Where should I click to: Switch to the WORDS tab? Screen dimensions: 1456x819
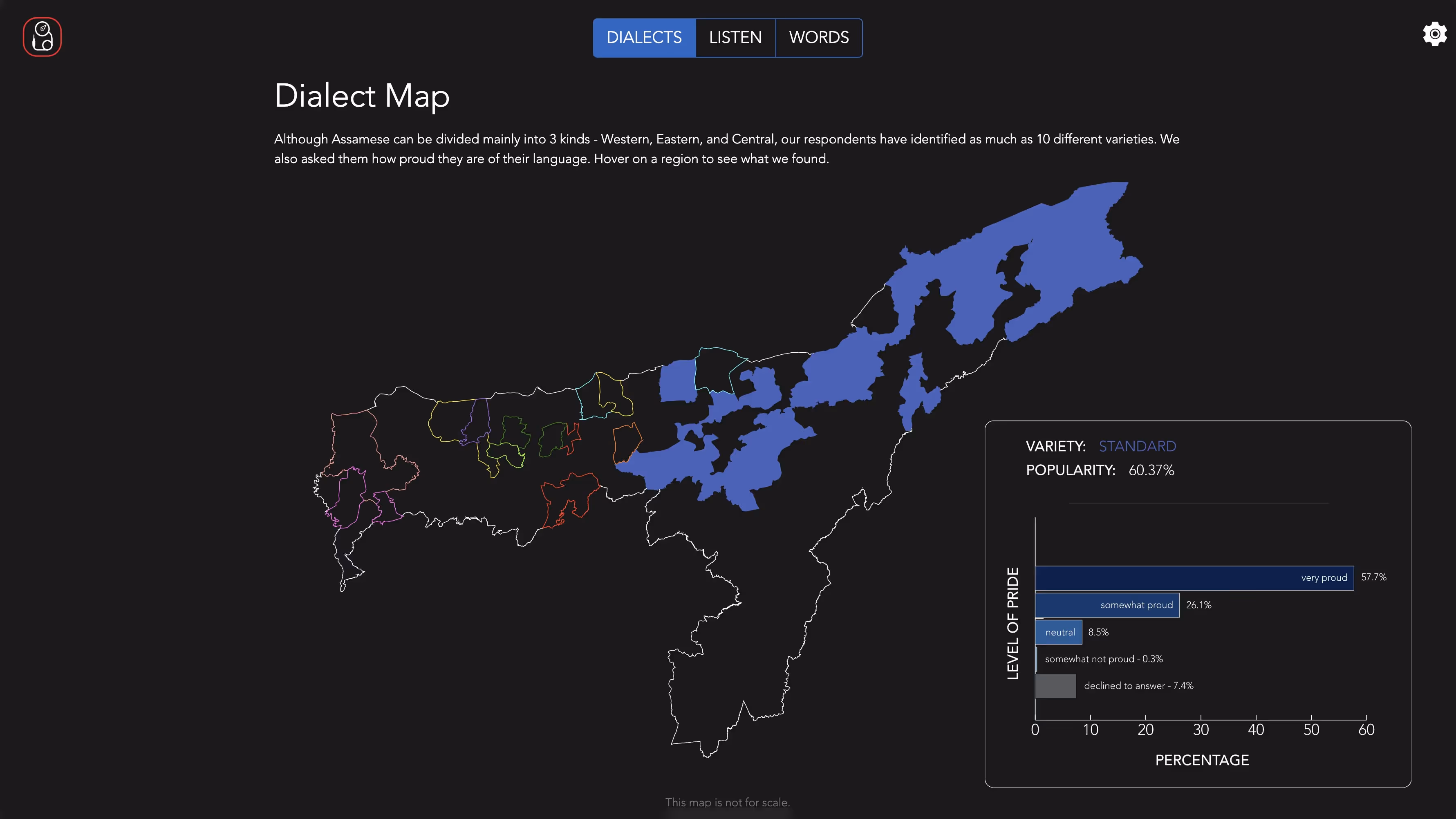(818, 37)
